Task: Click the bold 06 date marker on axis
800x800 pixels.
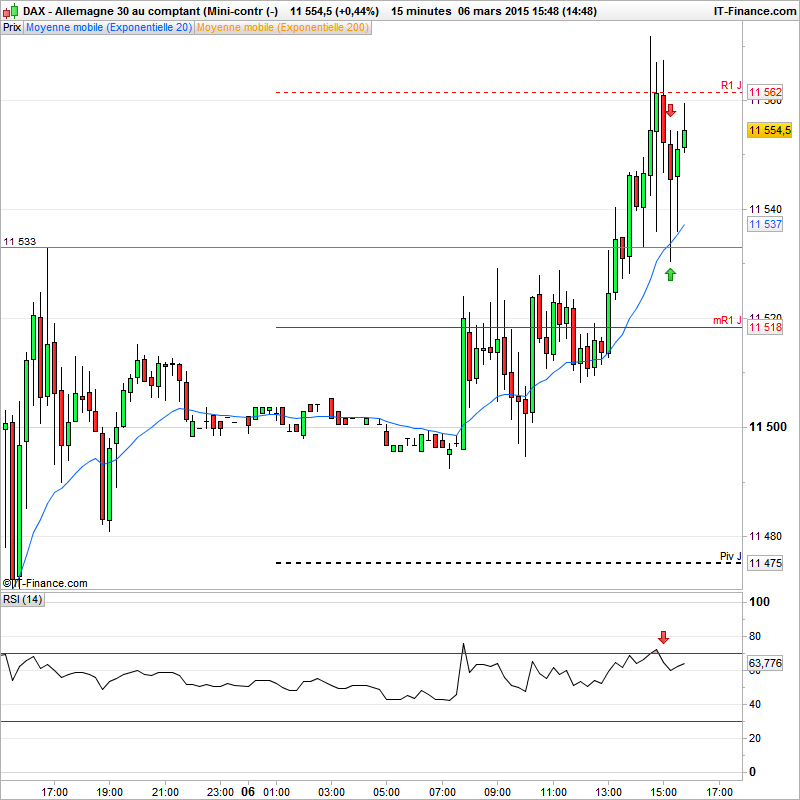Action: point(248,791)
